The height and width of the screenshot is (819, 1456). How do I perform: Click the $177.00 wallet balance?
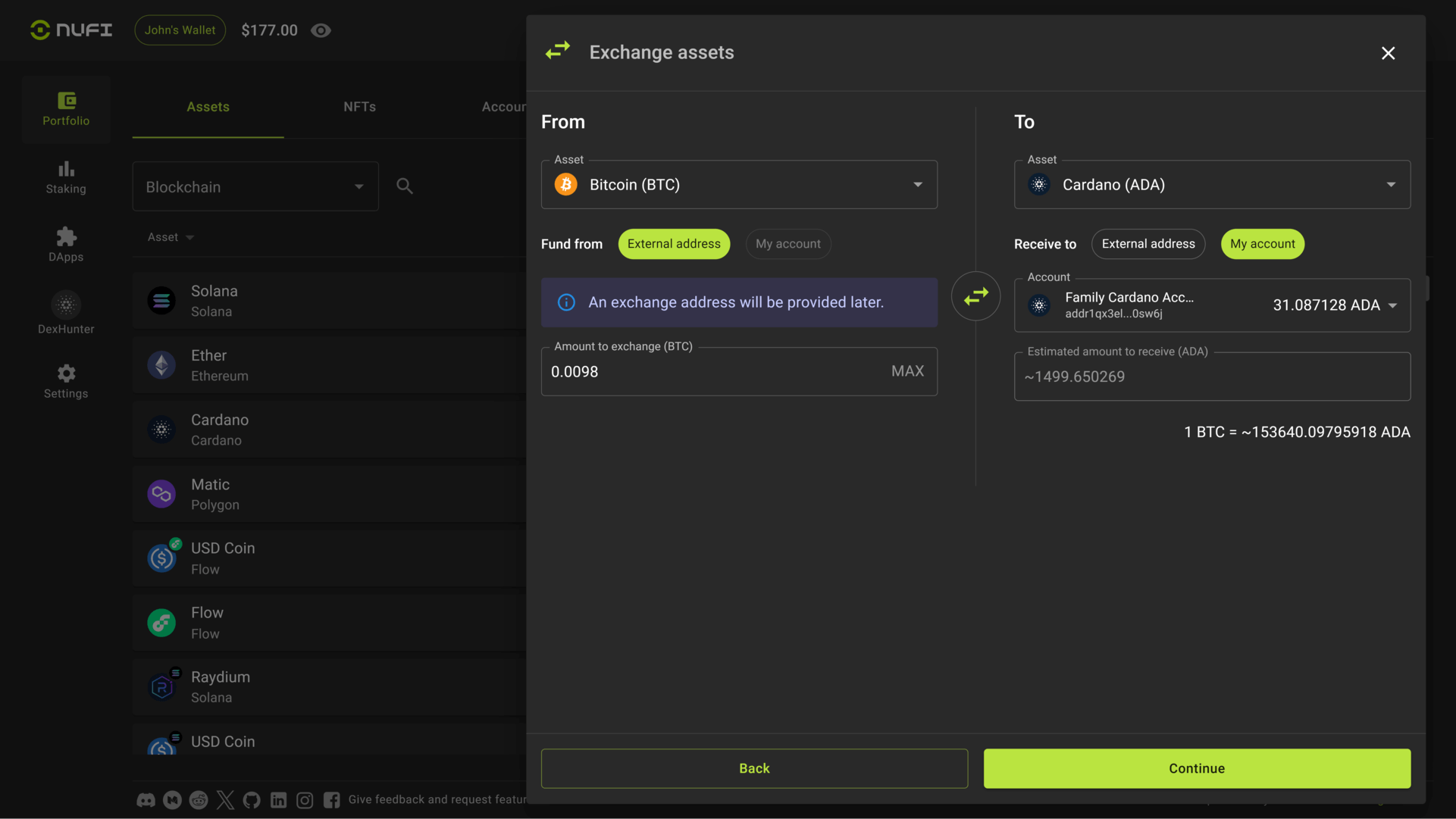click(269, 30)
